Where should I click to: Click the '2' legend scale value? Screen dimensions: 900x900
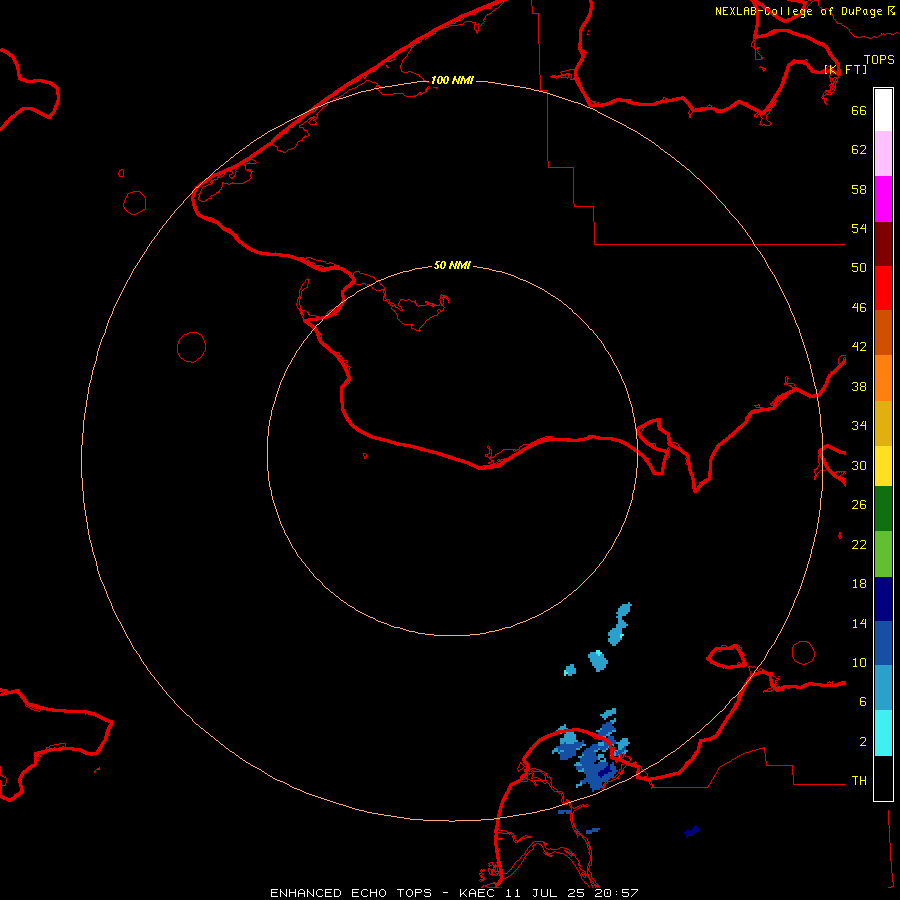[x=863, y=742]
